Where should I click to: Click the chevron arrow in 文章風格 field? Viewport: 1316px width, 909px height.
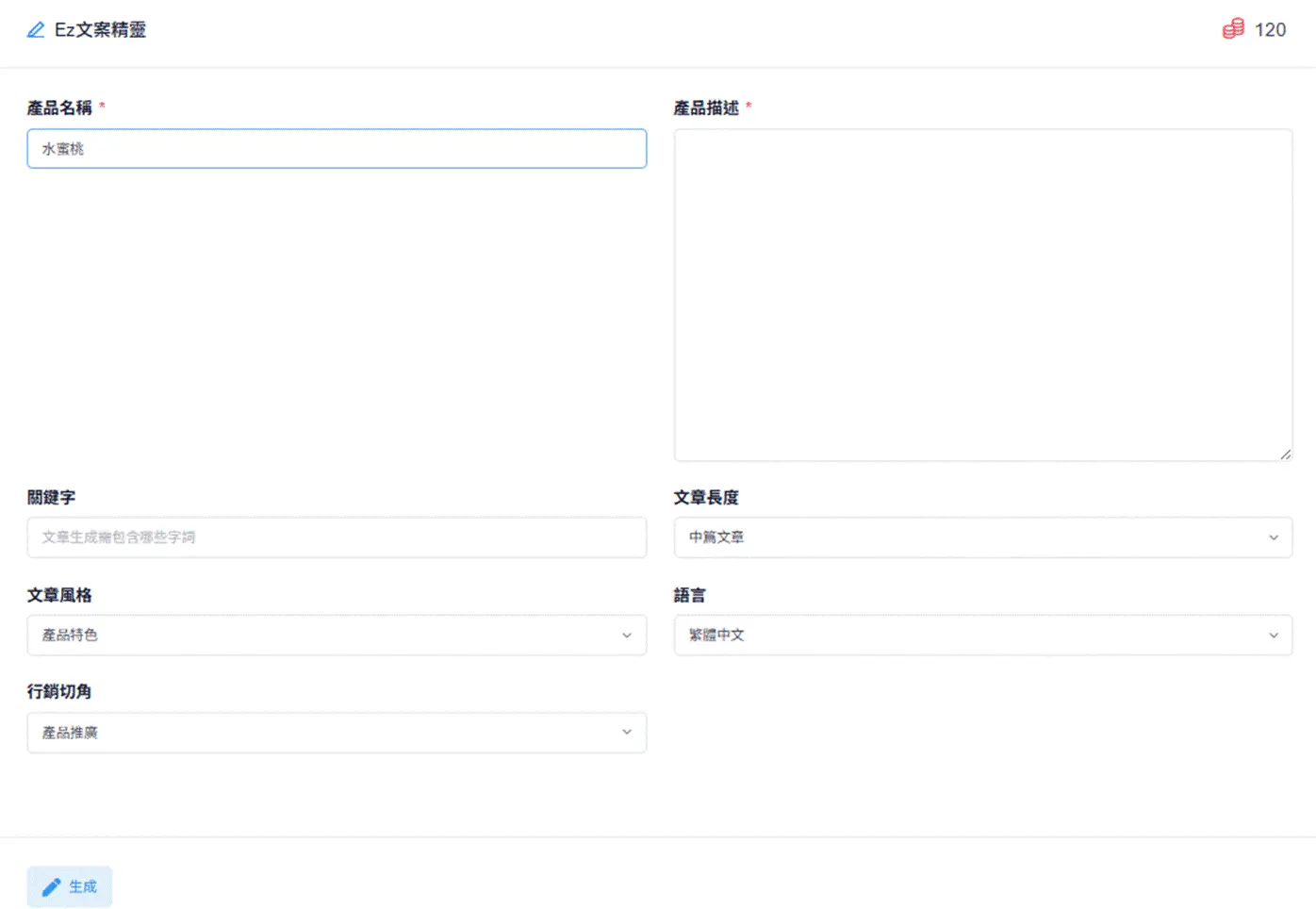coord(627,636)
